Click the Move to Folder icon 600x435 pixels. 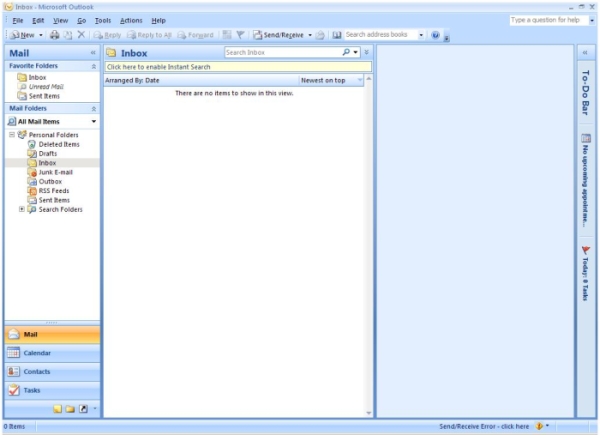(68, 35)
